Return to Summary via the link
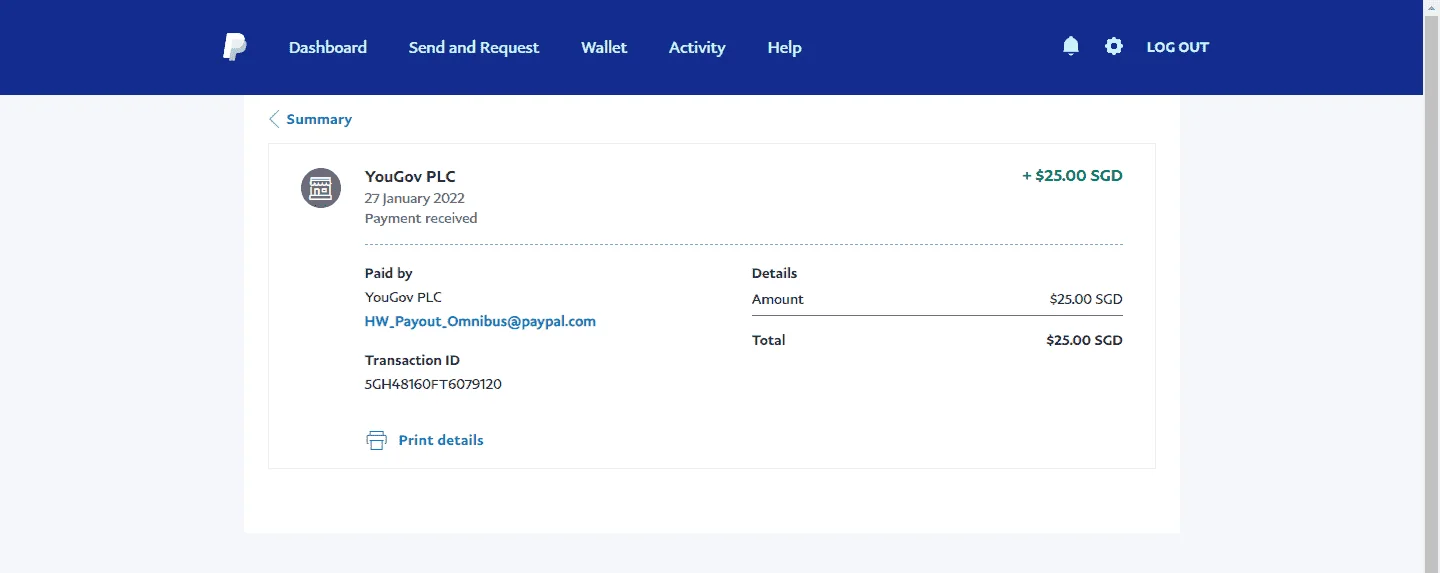This screenshot has height=573, width=1440. click(319, 119)
